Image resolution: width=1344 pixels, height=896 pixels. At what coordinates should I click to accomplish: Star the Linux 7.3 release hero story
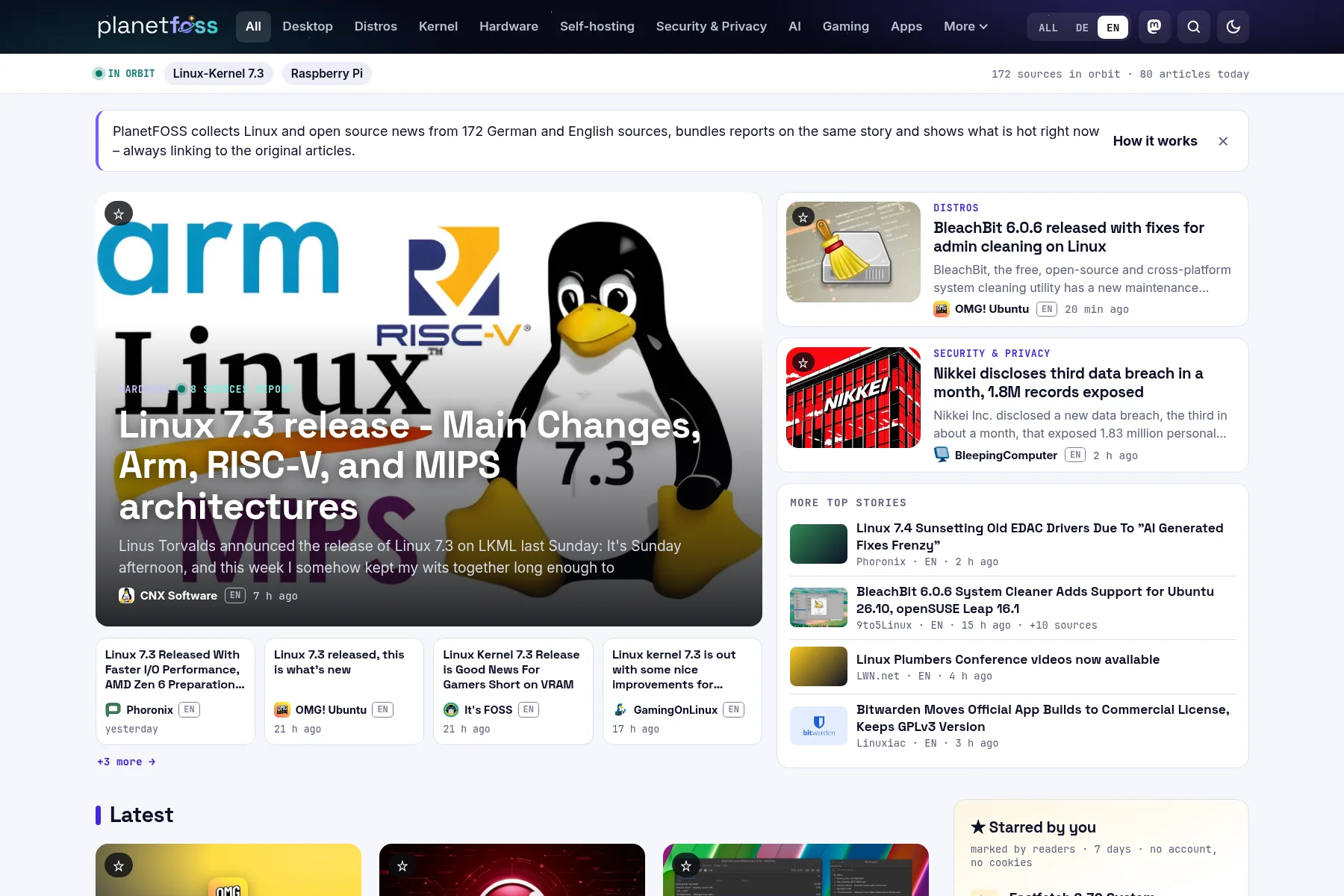coord(119,214)
